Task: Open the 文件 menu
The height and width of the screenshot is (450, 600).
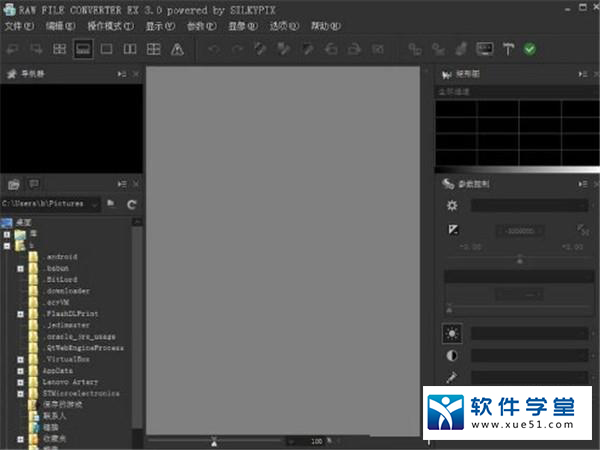Action: pos(19,26)
